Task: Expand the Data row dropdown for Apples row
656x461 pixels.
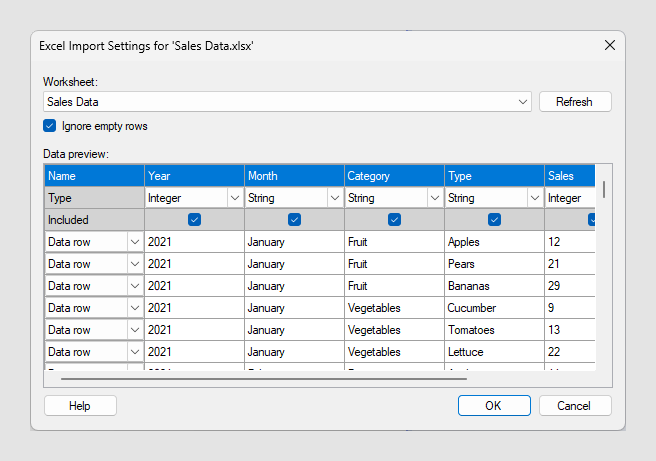Action: (x=134, y=242)
